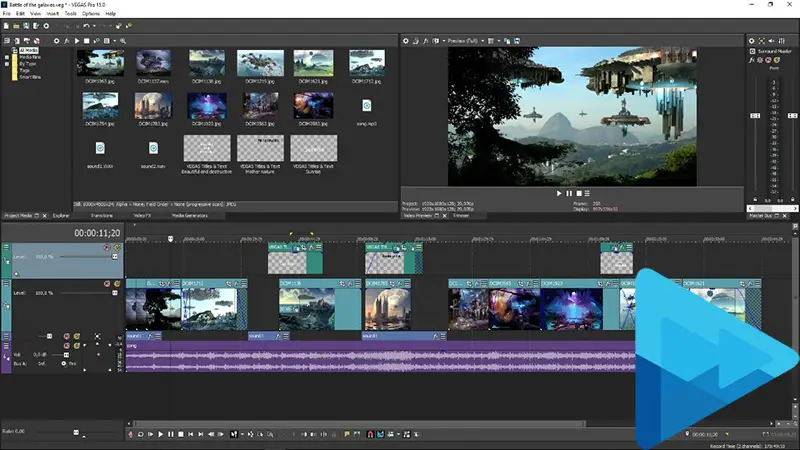
Task: Mute the first video track
Action: coord(105,246)
